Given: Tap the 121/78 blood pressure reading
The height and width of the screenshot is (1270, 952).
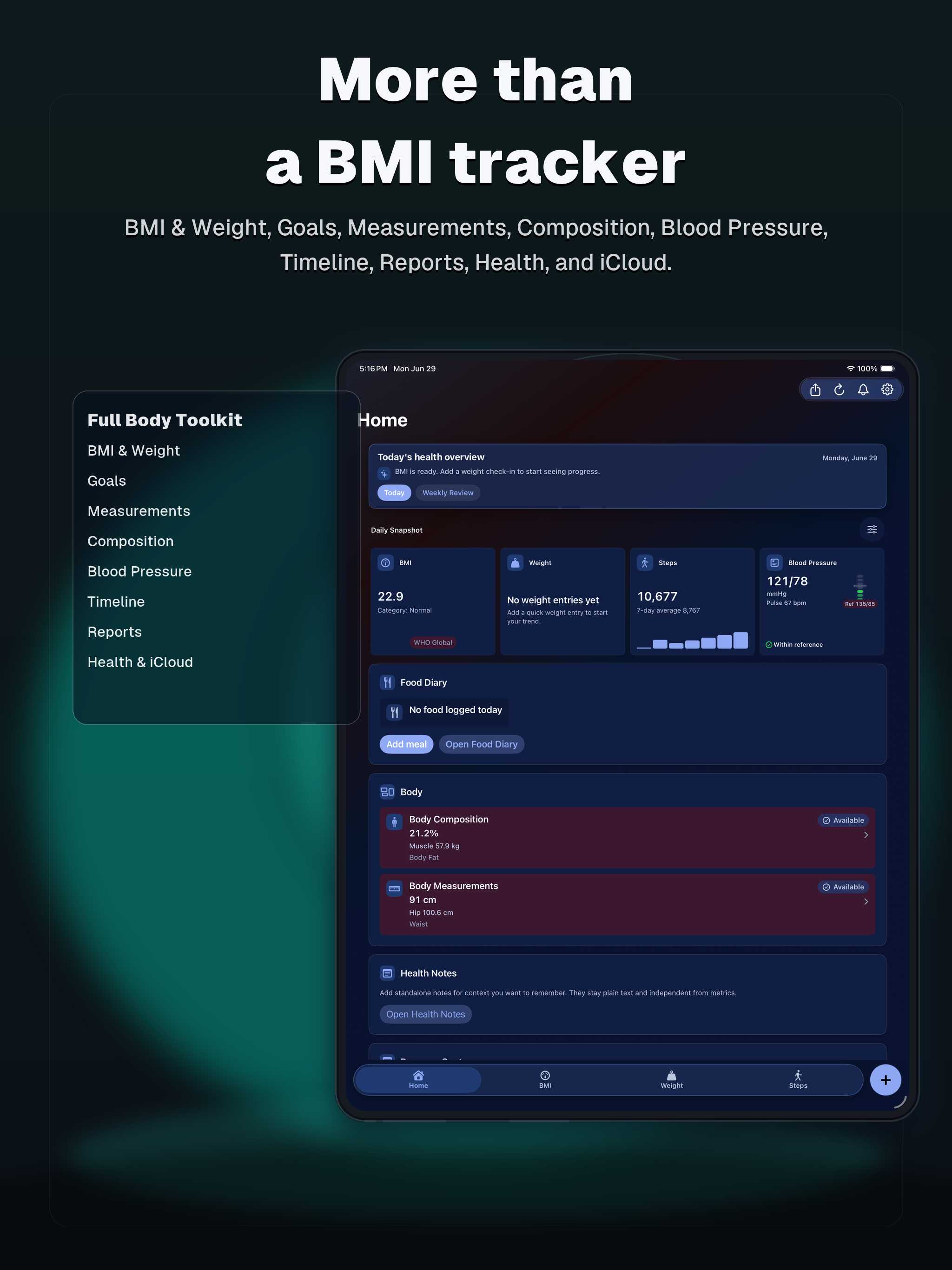Looking at the screenshot, I should (x=787, y=581).
